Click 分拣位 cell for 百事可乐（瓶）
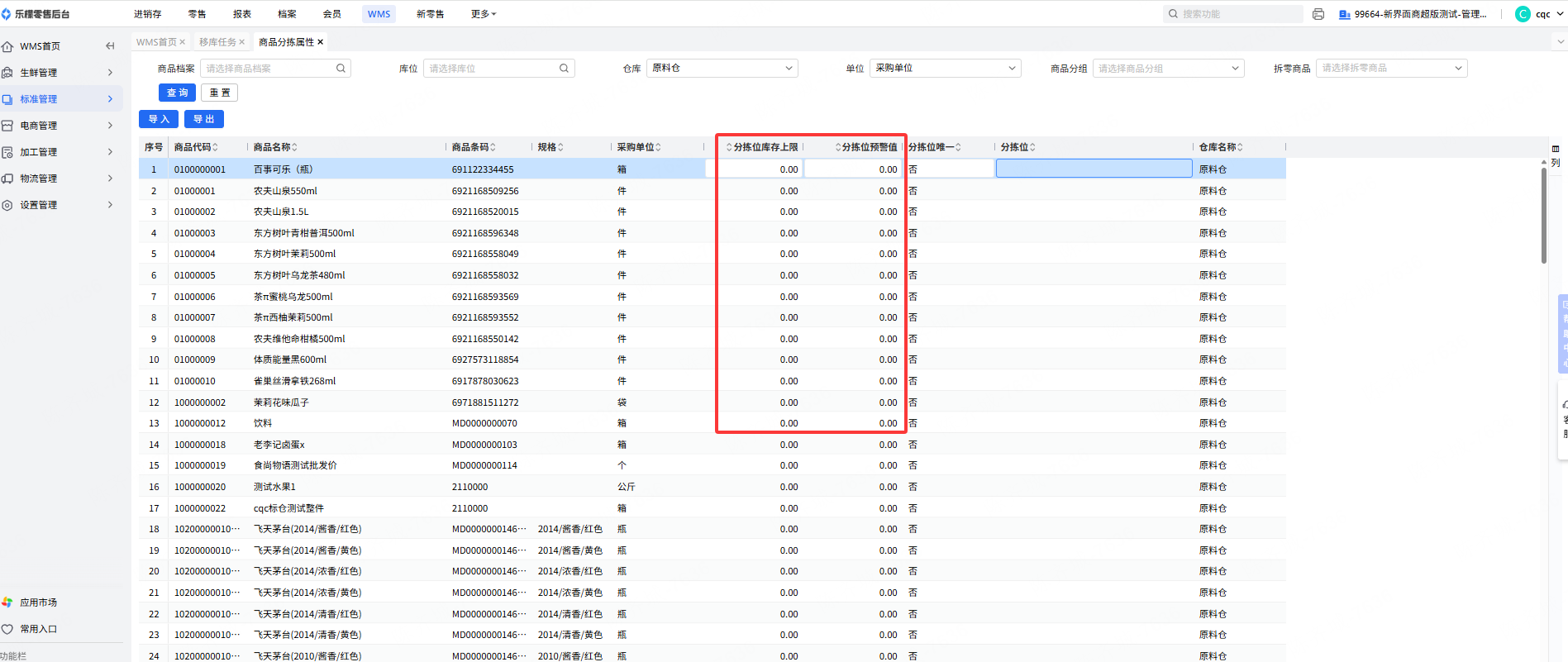This screenshot has height=662, width=1568. (x=1094, y=169)
